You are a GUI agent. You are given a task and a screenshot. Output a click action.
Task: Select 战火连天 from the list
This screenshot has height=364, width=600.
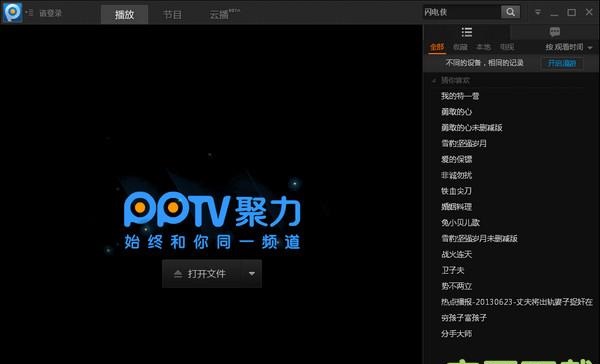(x=456, y=255)
